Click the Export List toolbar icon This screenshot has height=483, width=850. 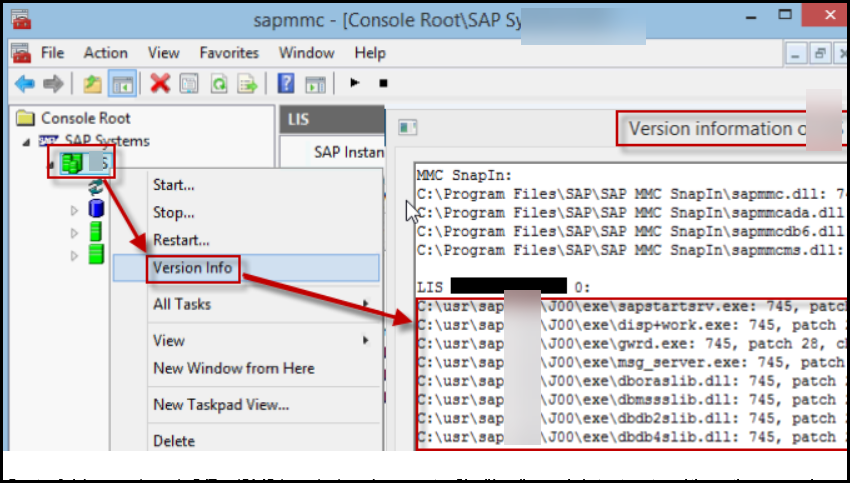pos(247,84)
